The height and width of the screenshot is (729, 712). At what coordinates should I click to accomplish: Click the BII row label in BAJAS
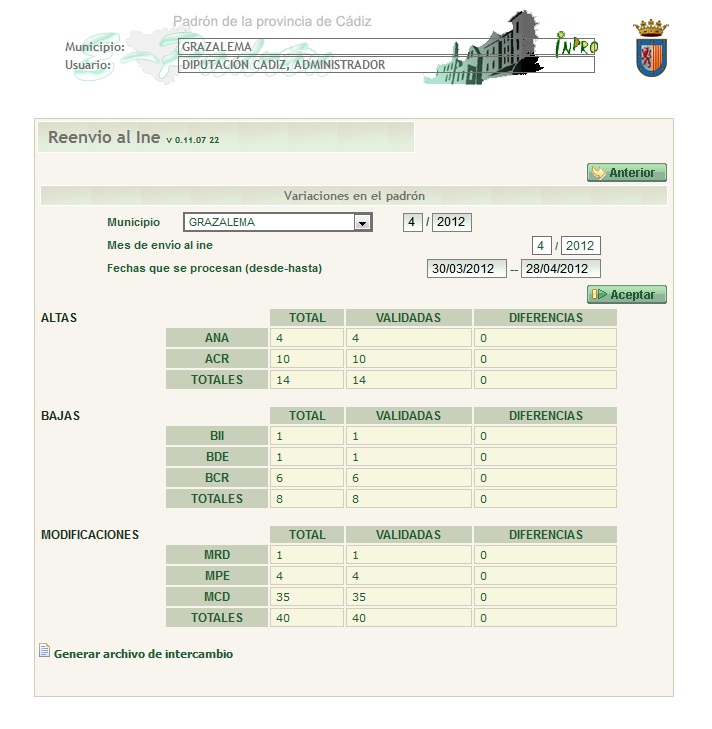[217, 436]
